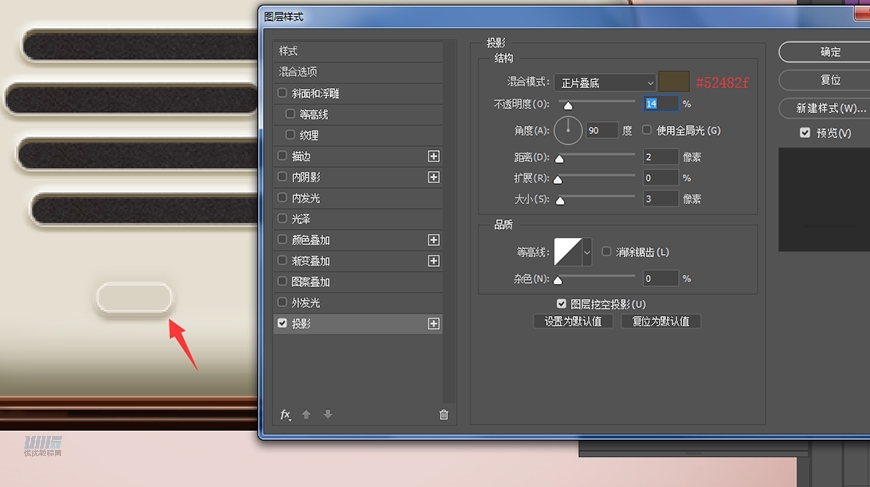Click the 角度 angle dial

coord(568,130)
